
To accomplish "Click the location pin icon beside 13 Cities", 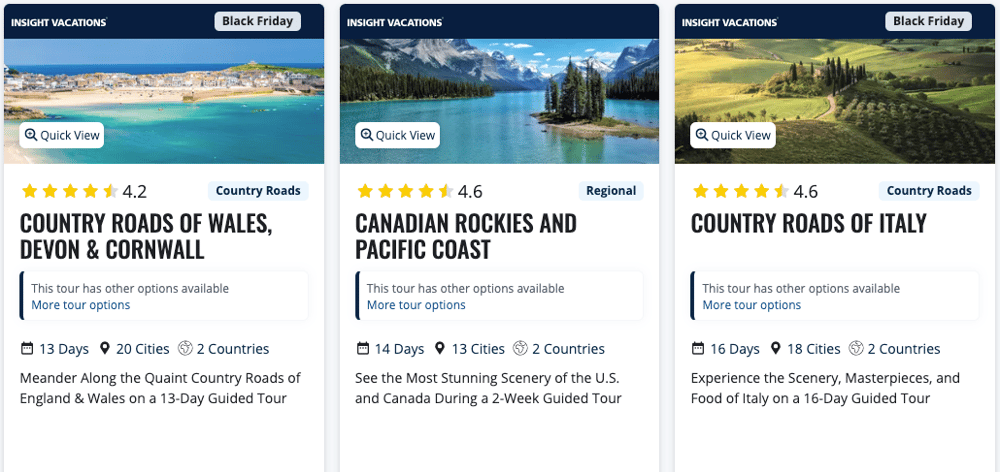I will tap(440, 349).
